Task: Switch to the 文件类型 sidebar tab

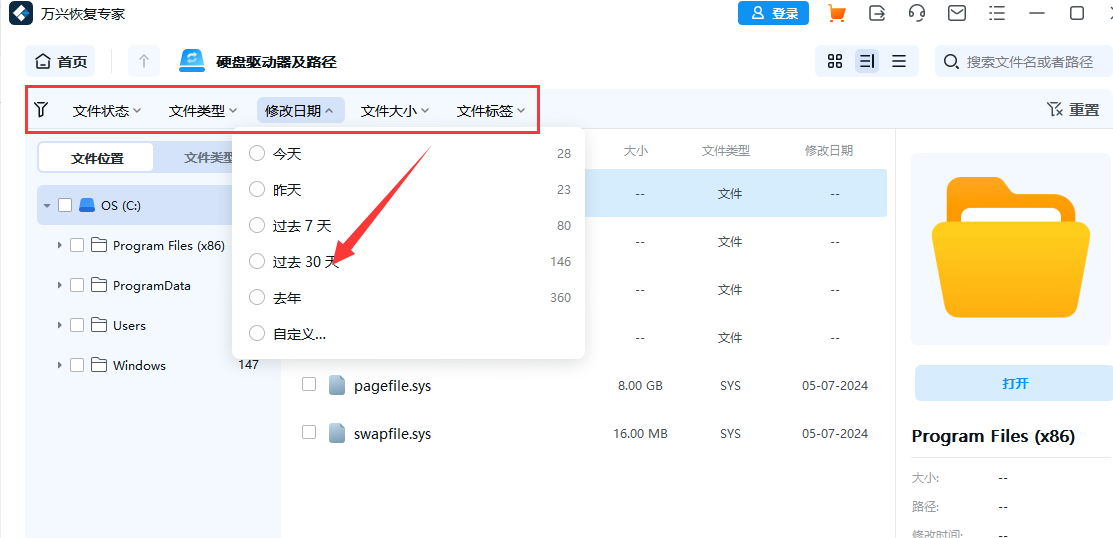Action: [x=209, y=158]
